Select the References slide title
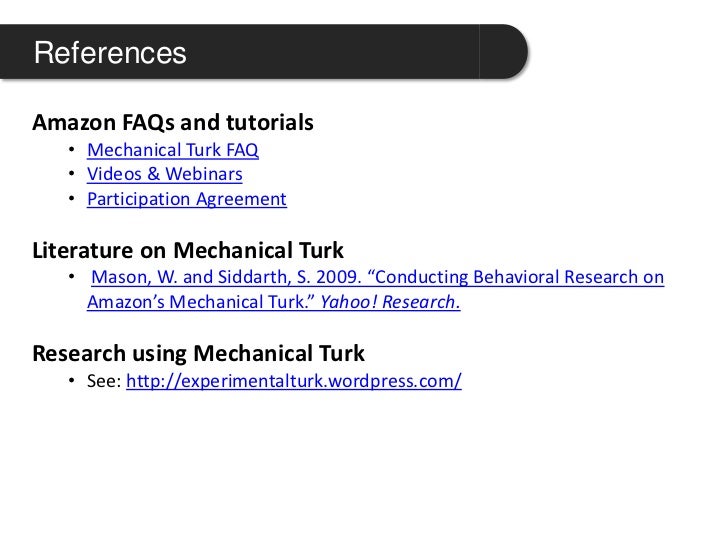Image resolution: width=728 pixels, height=546 pixels. point(110,52)
